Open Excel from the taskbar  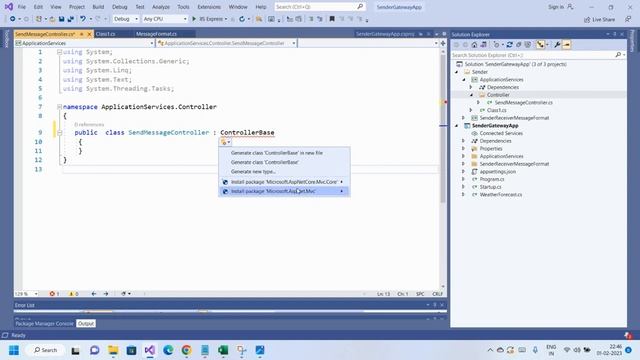point(223,350)
